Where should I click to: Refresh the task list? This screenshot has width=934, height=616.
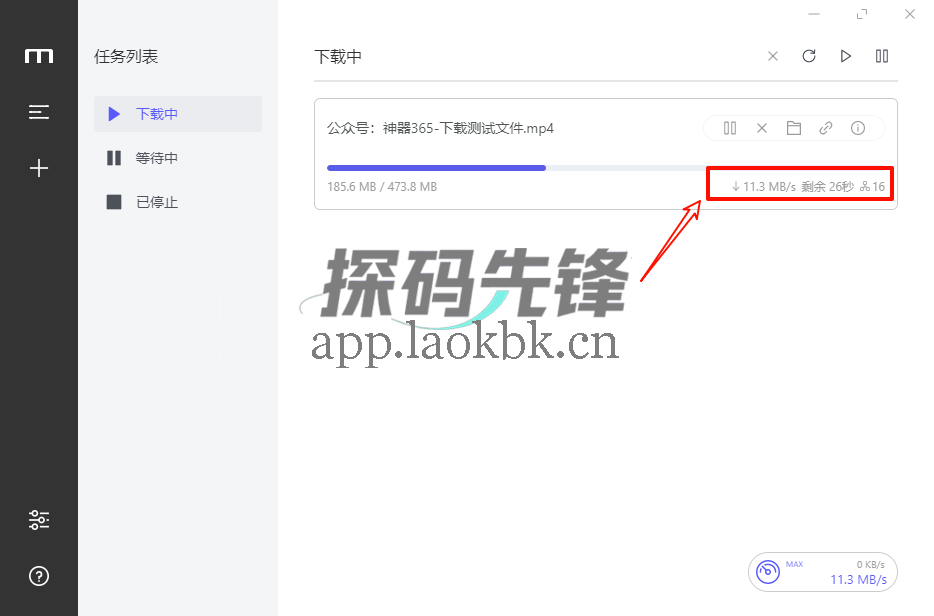(x=809, y=56)
